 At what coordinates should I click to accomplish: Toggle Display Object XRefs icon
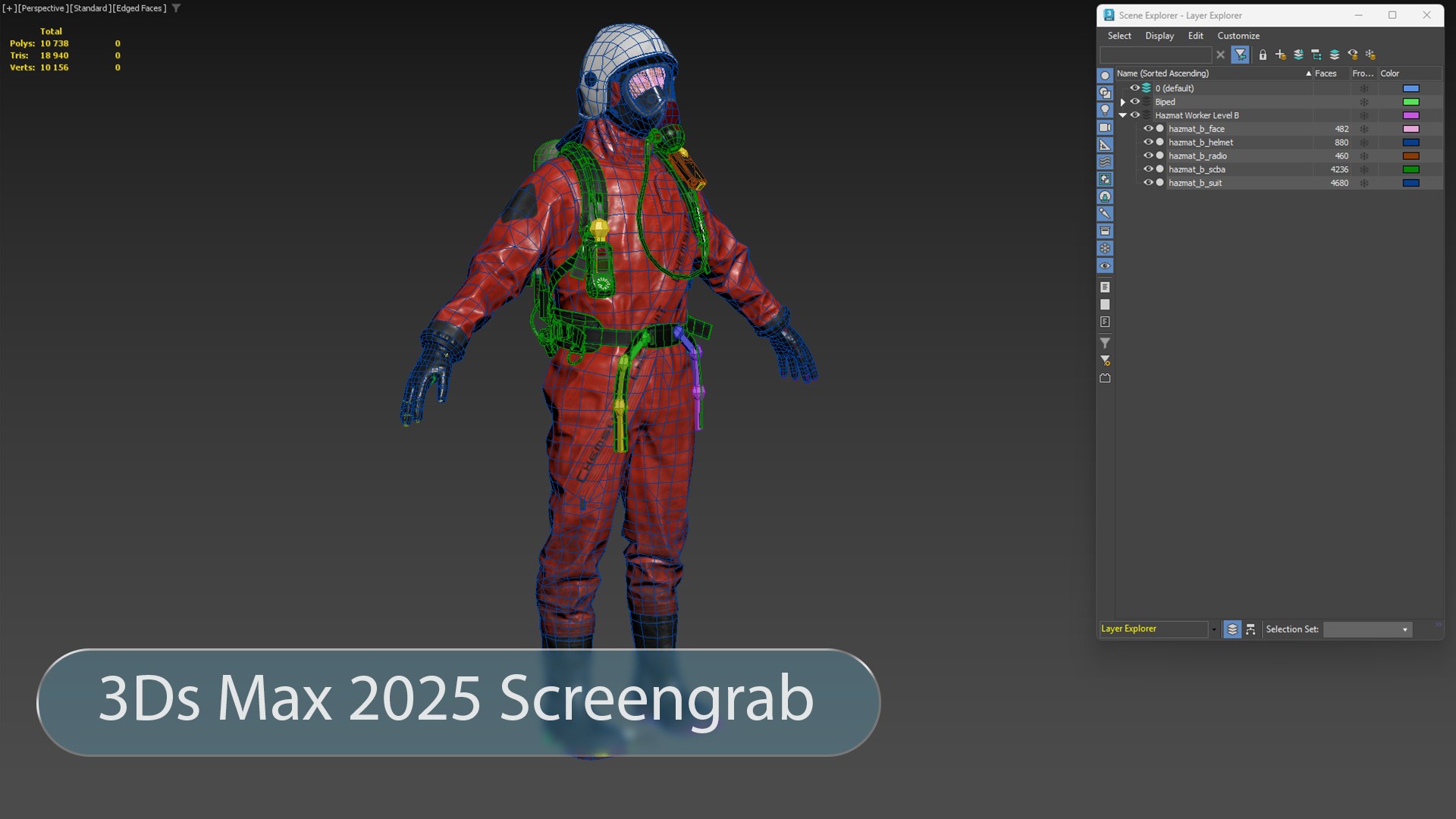pyautogui.click(x=1105, y=196)
